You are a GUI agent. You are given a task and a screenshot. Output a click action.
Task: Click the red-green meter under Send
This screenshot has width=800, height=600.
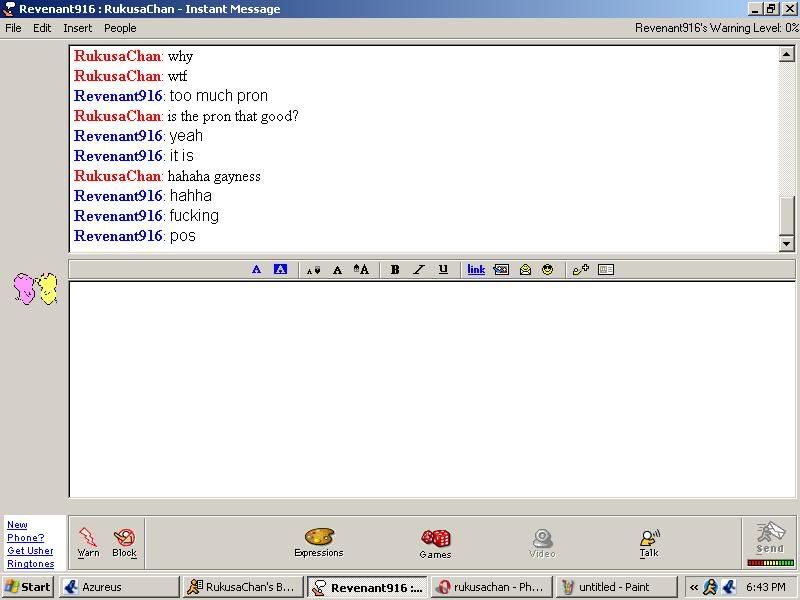[x=770, y=563]
